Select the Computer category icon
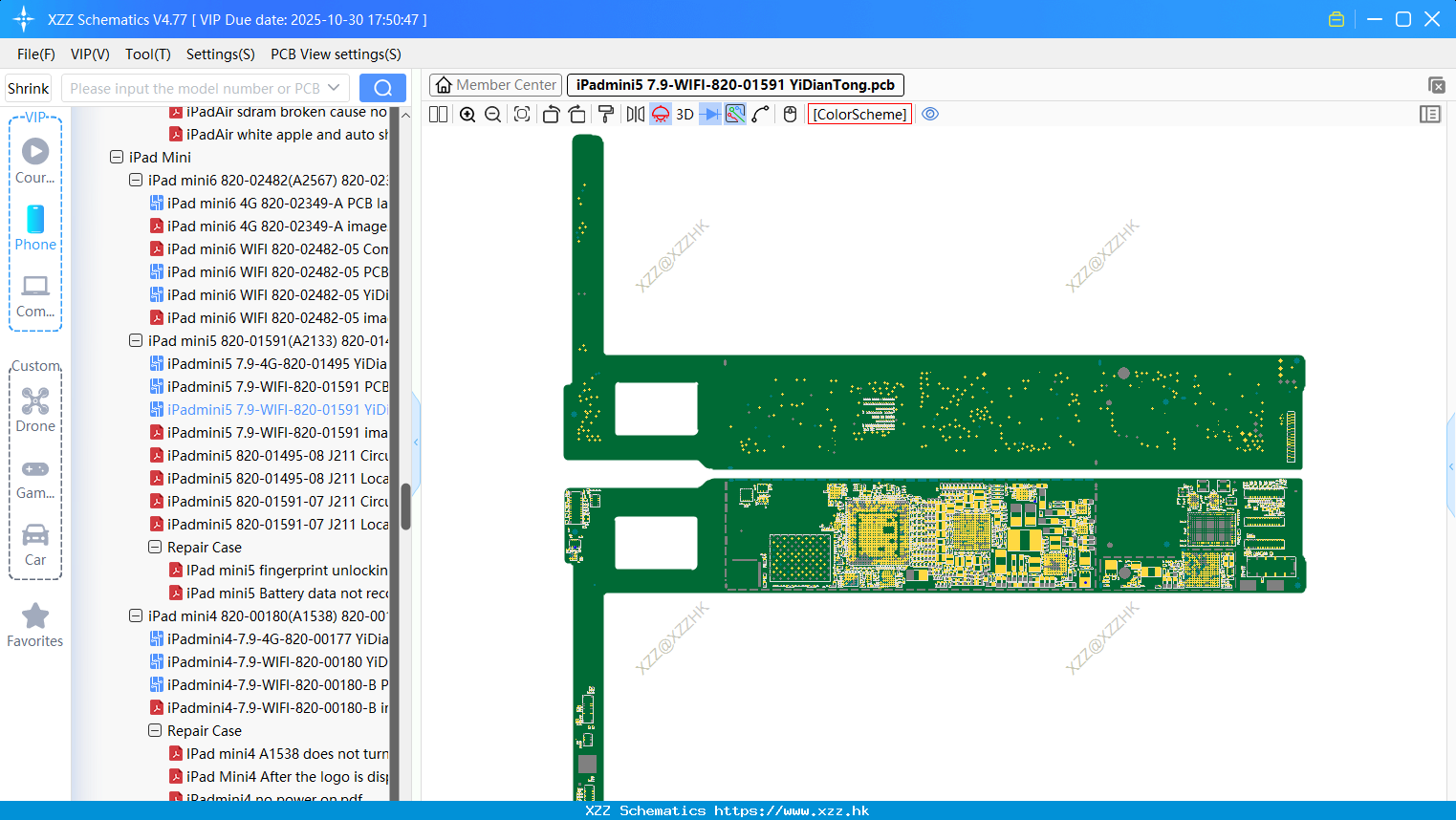Viewport: 1456px width, 820px height. pos(35,294)
